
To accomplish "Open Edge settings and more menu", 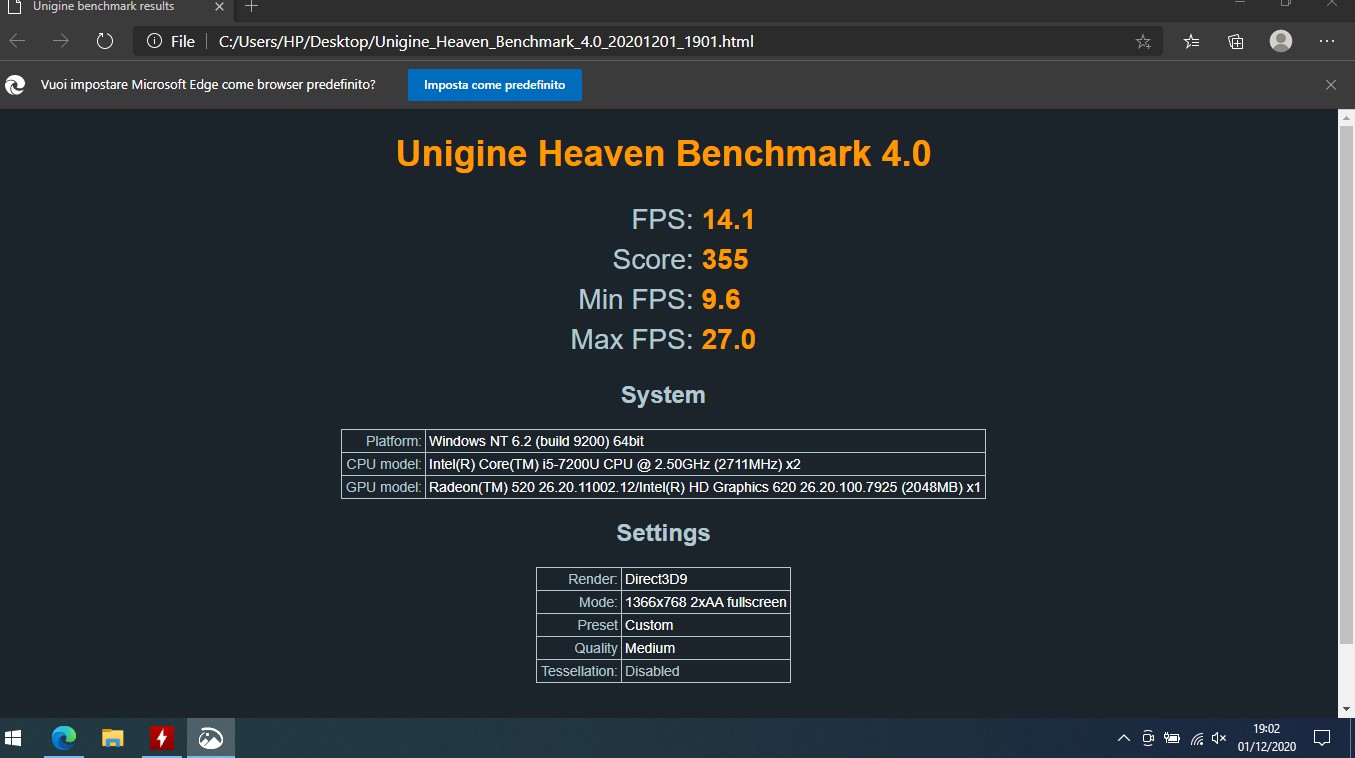I will coord(1327,41).
